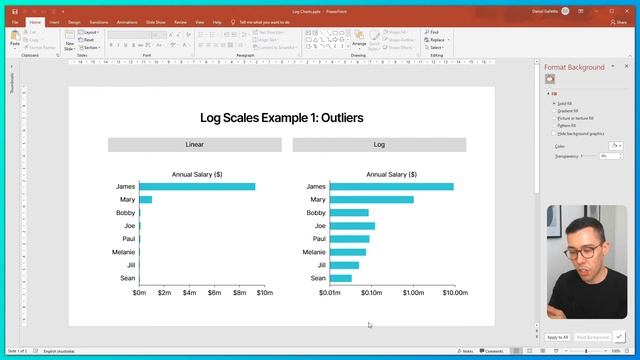Switch to Reading view icon
Viewport: 640px width, 360px height.
[543, 351]
